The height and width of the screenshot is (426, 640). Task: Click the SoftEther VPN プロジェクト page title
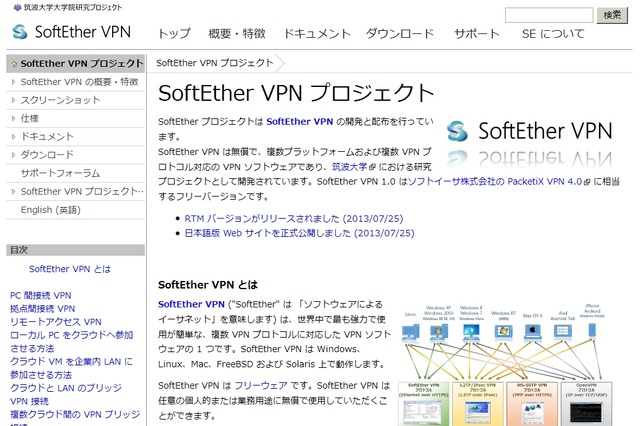(x=296, y=93)
